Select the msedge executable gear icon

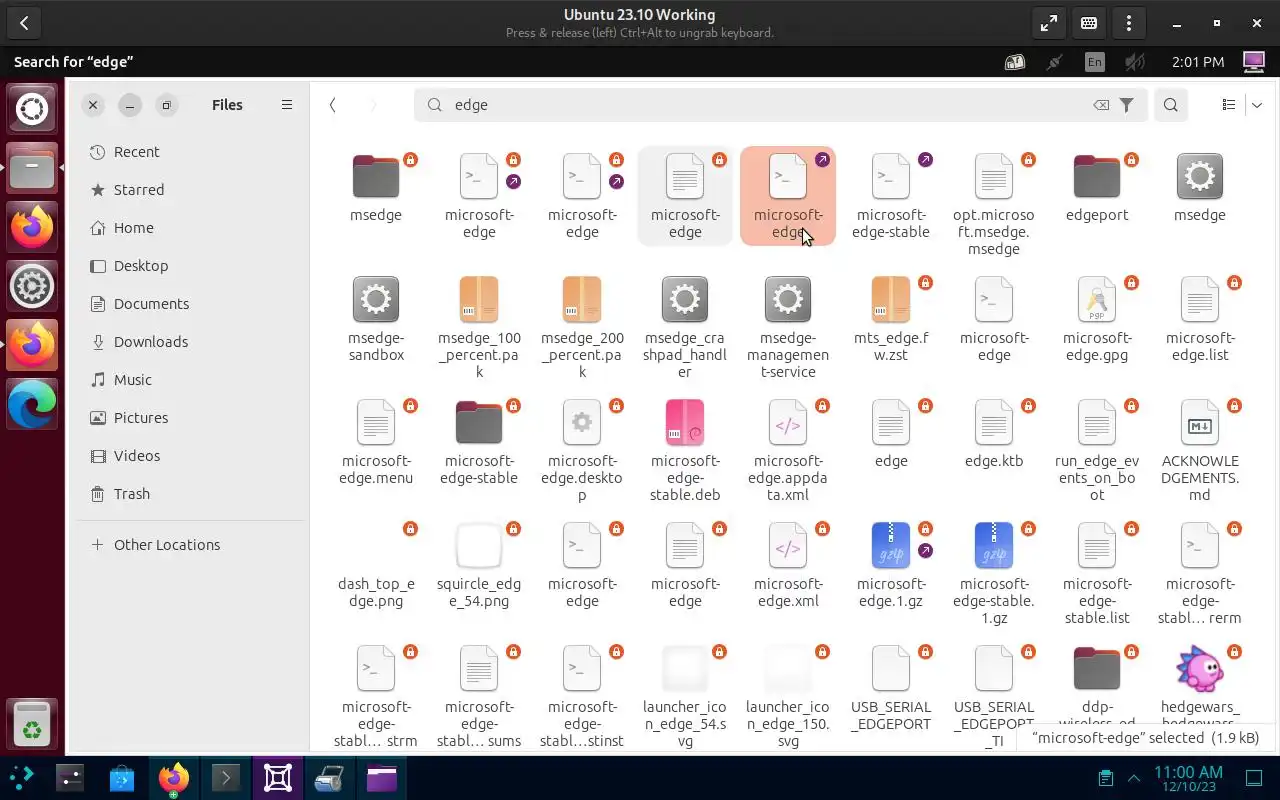(x=1200, y=177)
